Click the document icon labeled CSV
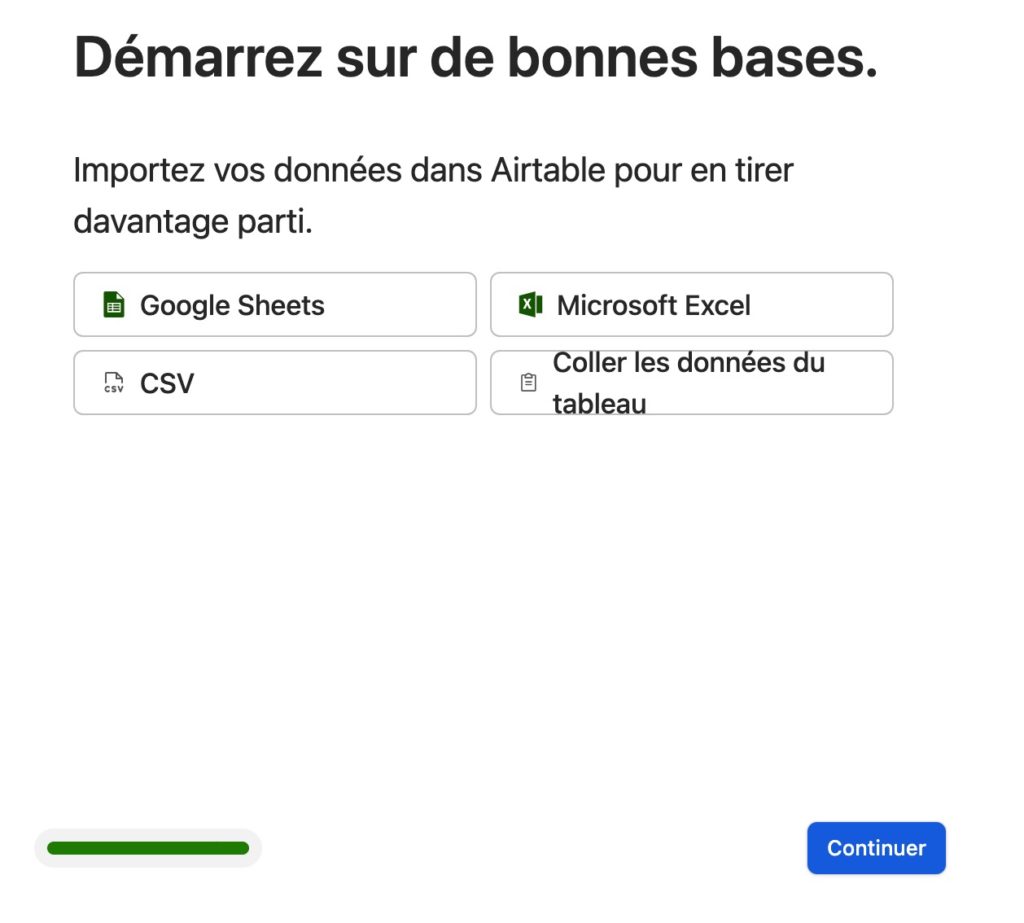1024x923 pixels. pos(113,382)
